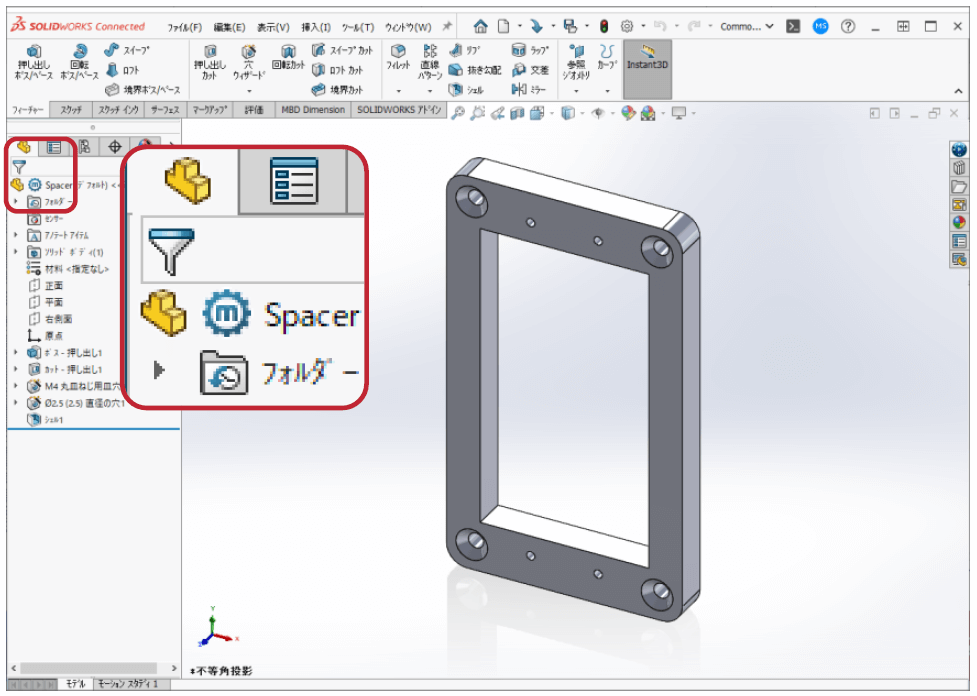This screenshot has height=696, width=977.
Task: Open the Help question mark icon
Action: point(847,26)
